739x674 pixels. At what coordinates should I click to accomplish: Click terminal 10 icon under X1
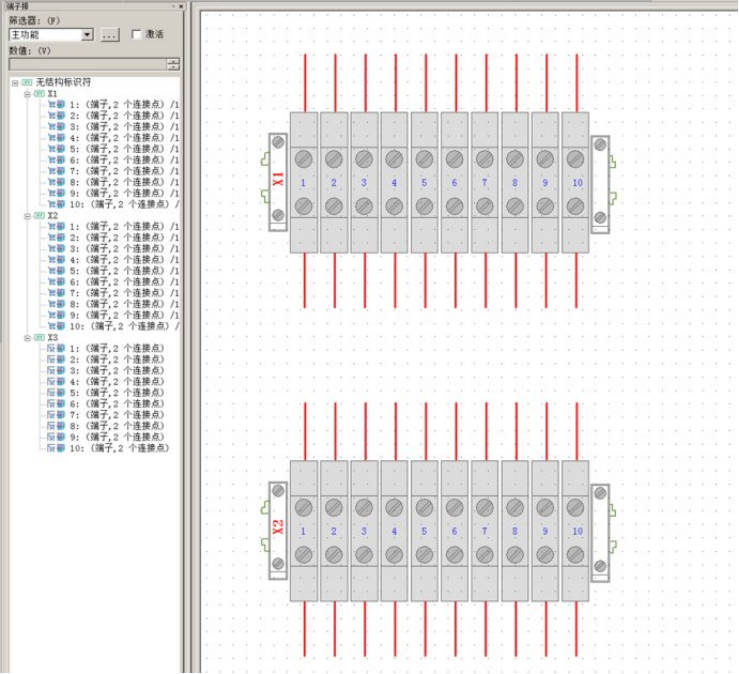pos(57,205)
